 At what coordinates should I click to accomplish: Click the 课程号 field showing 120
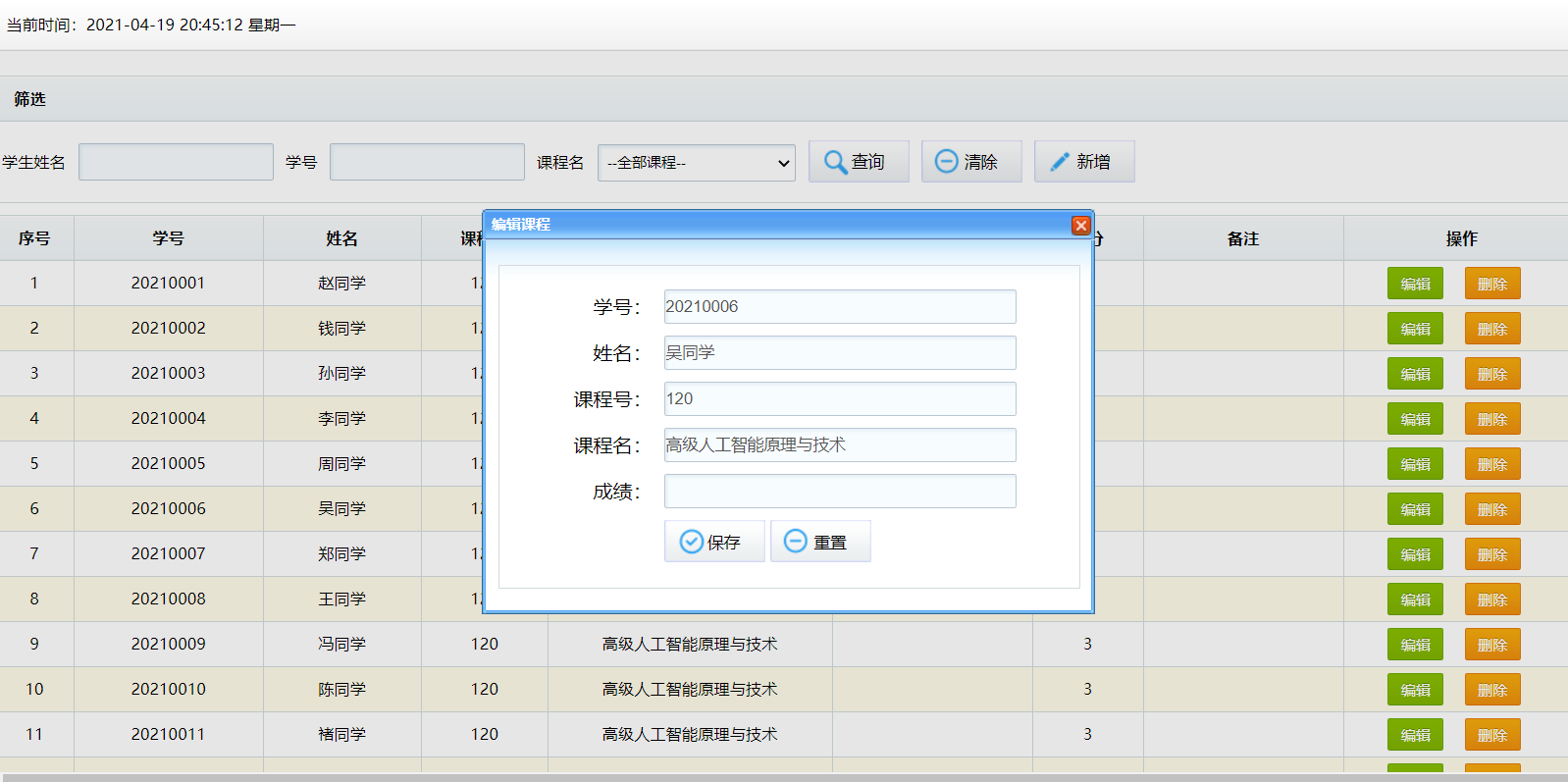[840, 398]
